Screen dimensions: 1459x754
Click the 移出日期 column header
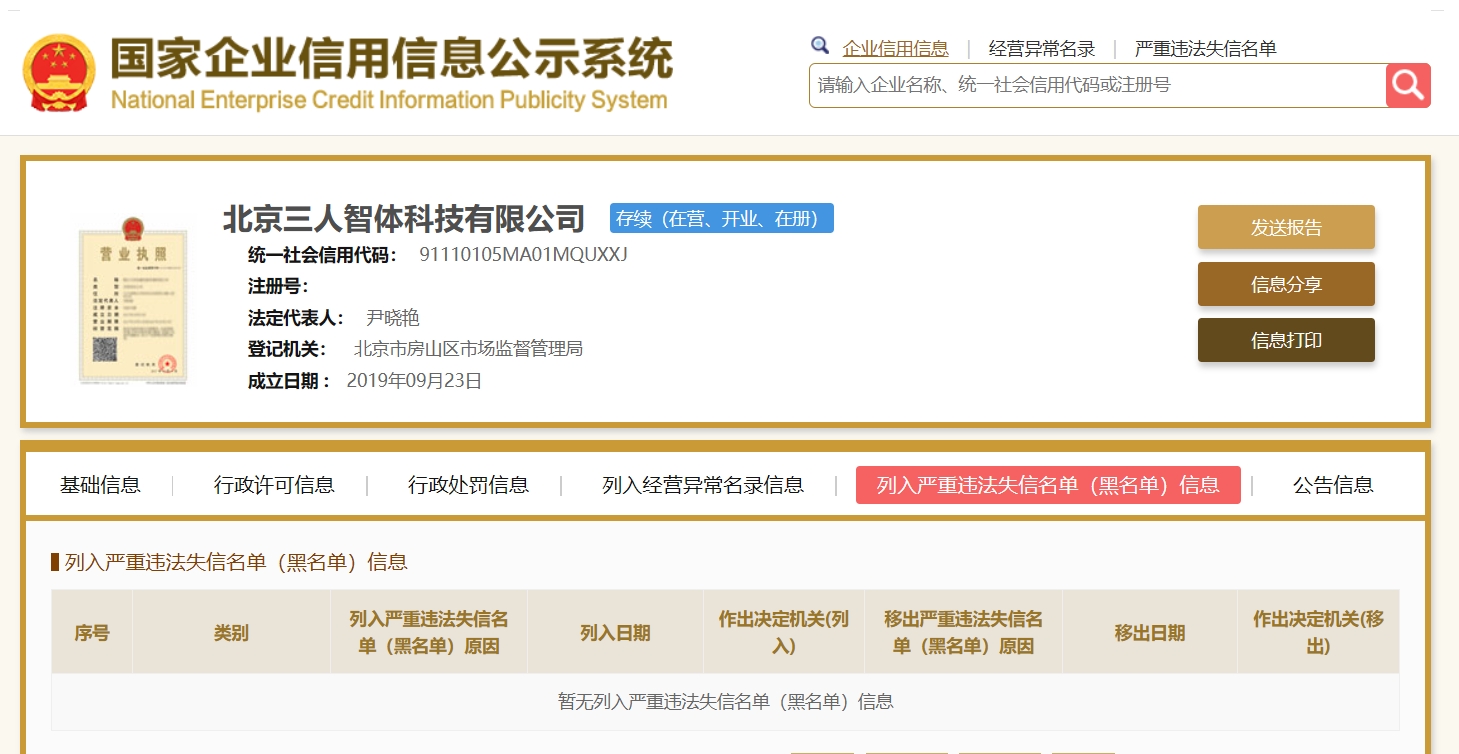click(x=1150, y=632)
